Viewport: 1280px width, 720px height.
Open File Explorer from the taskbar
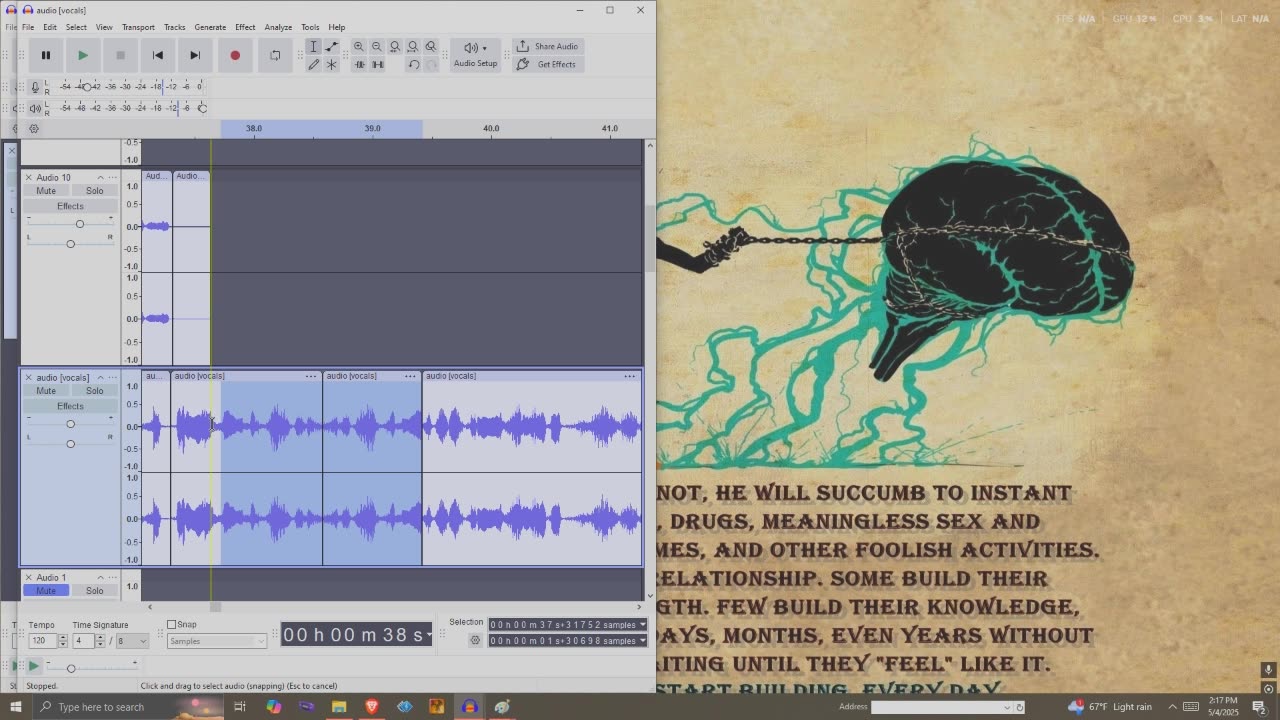tap(339, 707)
